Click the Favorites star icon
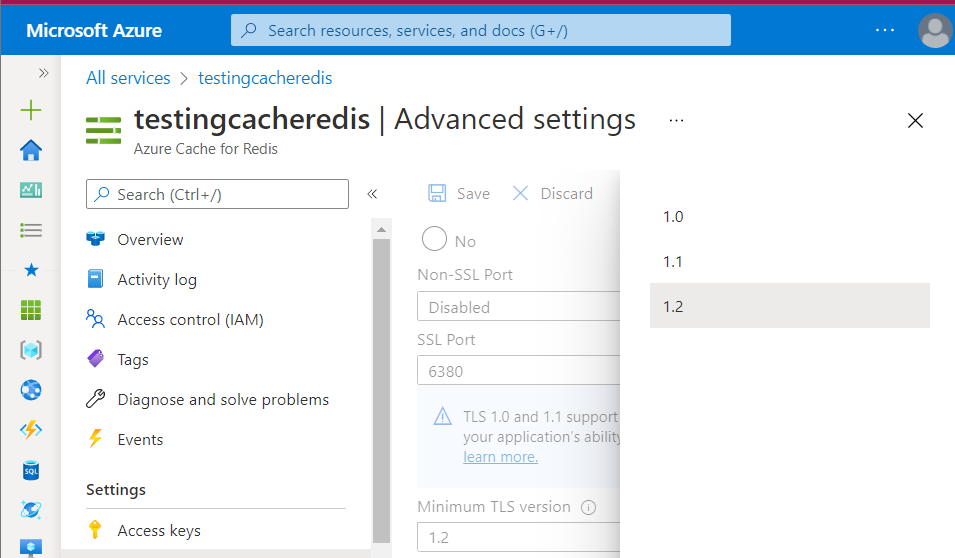 point(31,270)
